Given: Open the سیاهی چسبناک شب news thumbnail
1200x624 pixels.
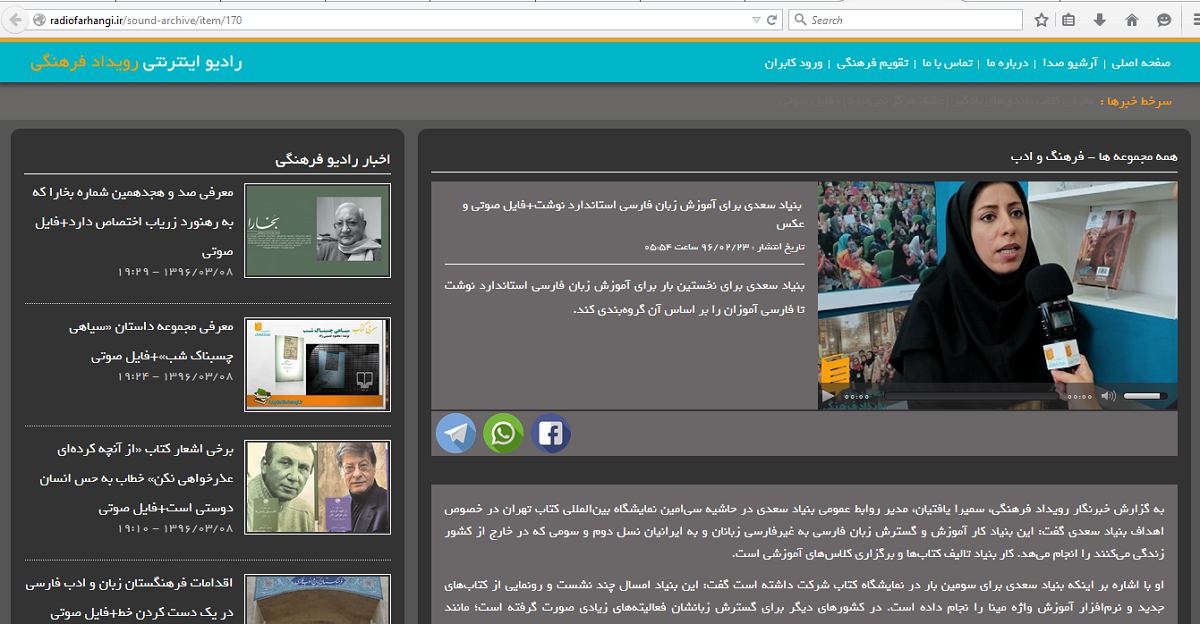Looking at the screenshot, I should pyautogui.click(x=317, y=364).
